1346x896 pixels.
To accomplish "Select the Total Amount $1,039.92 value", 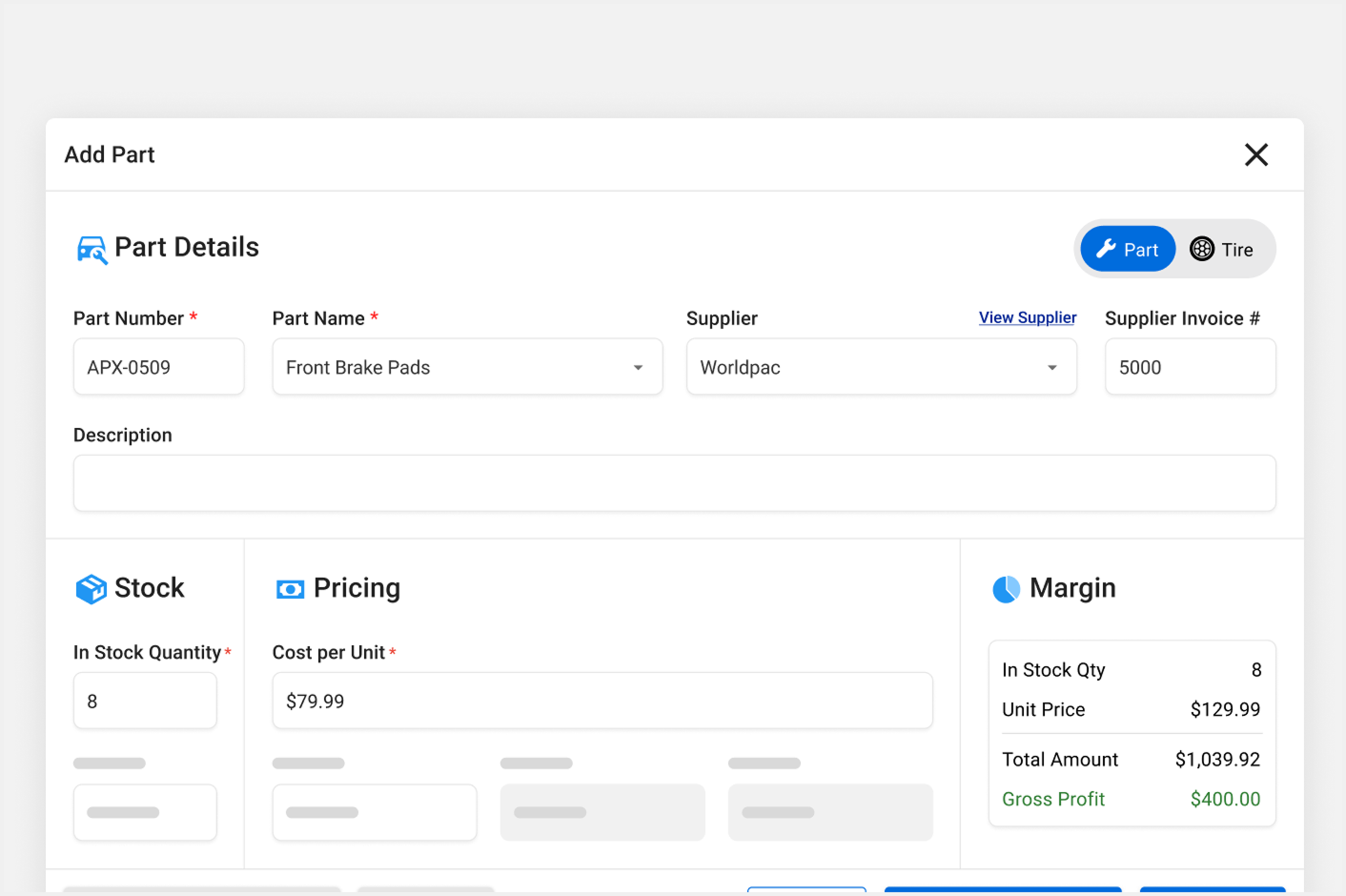I will [x=1217, y=760].
